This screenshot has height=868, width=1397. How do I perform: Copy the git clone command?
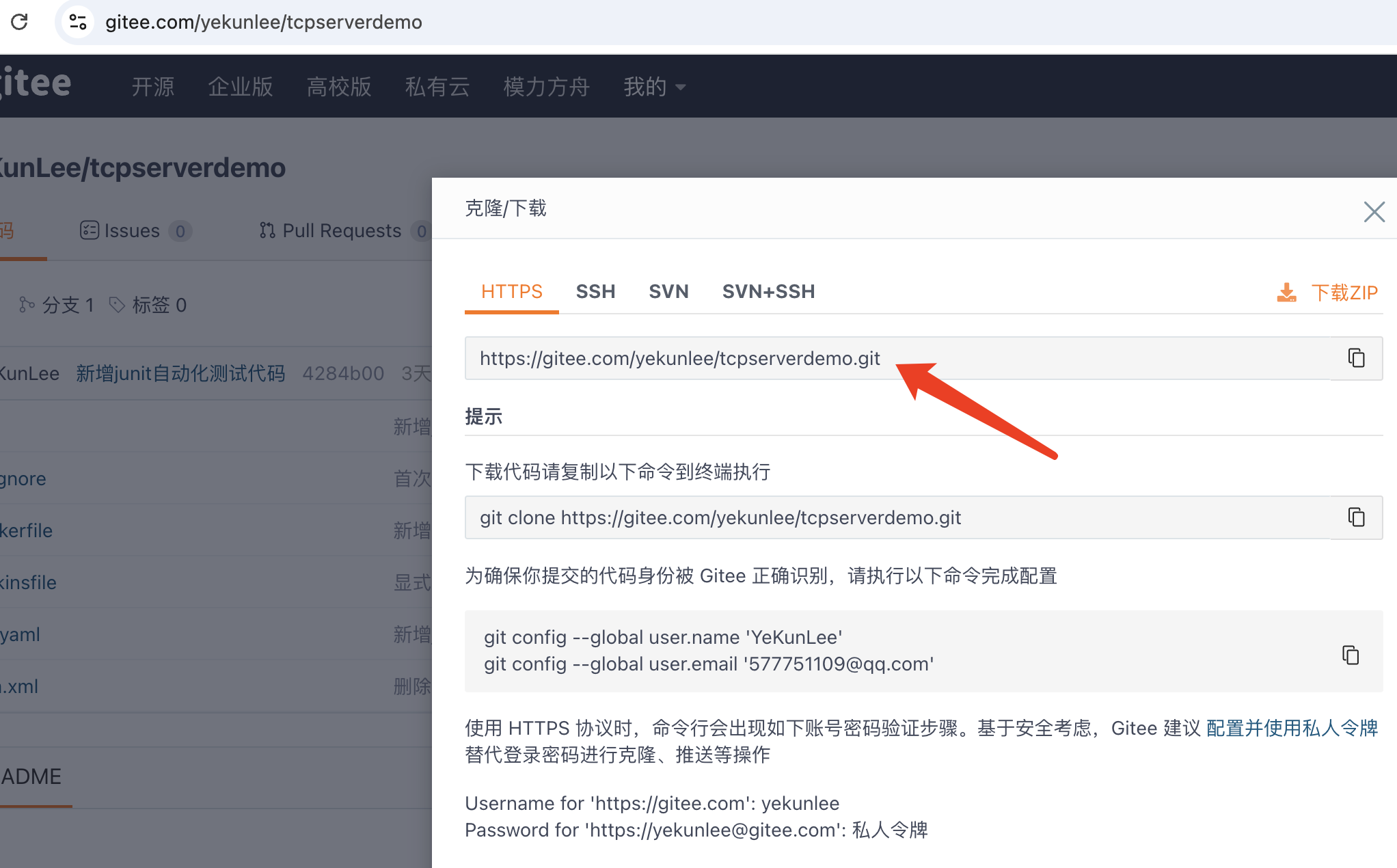1356,517
